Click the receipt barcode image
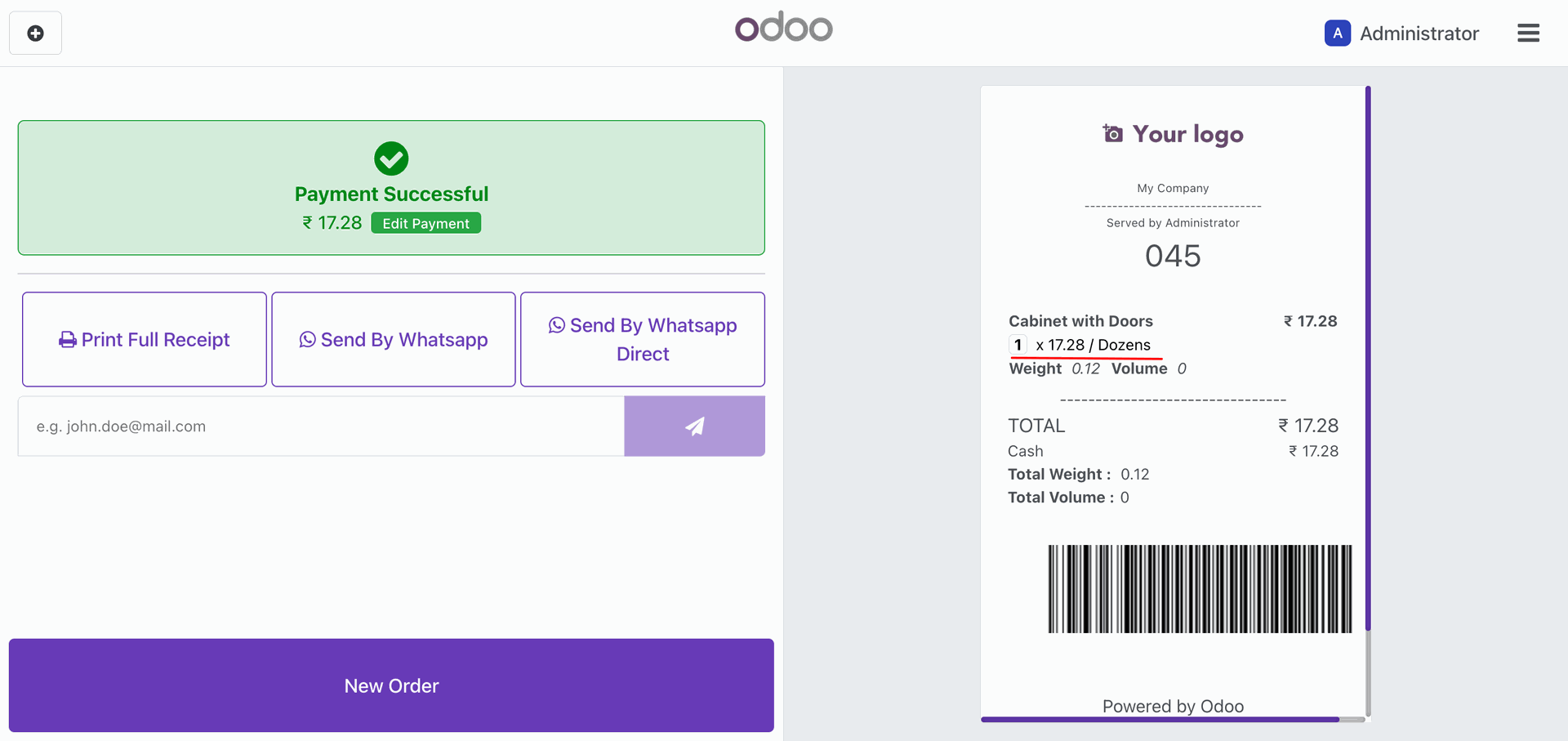The height and width of the screenshot is (741, 1568). [1199, 589]
